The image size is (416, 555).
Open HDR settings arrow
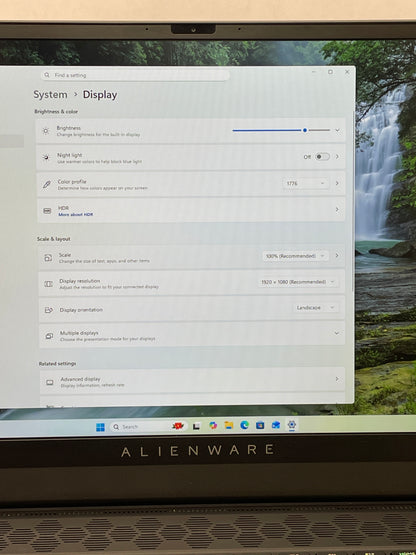(x=337, y=210)
